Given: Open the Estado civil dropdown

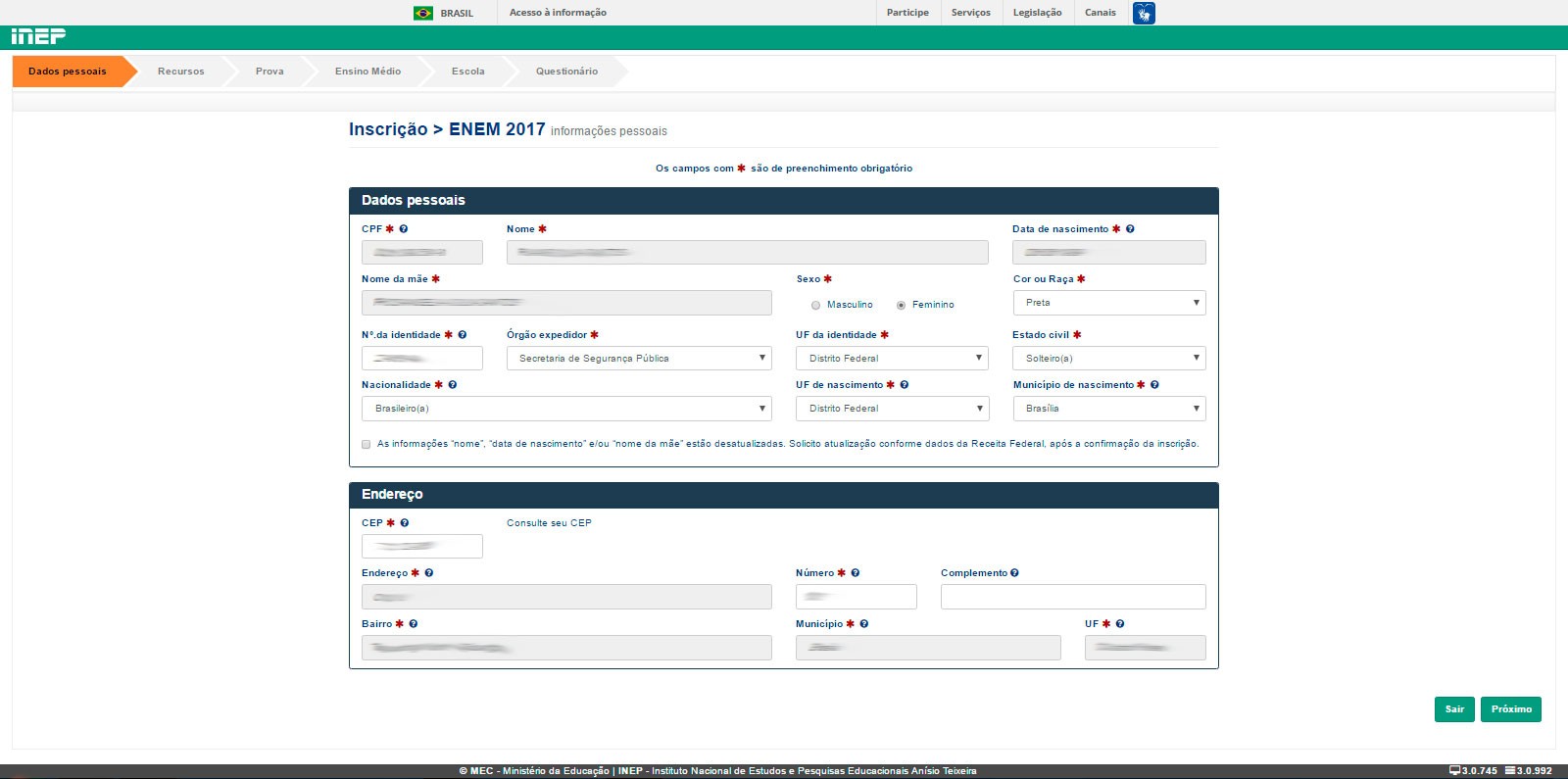Looking at the screenshot, I should pyautogui.click(x=1108, y=359).
